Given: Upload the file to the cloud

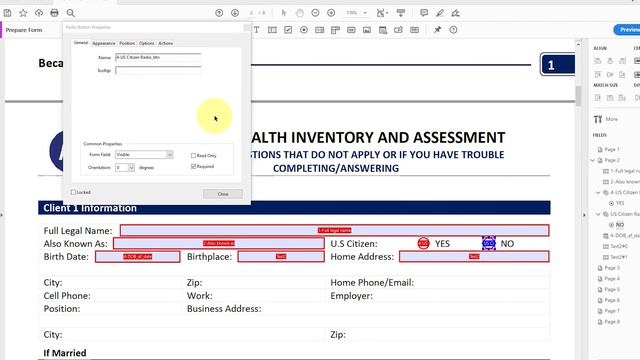Looking at the screenshot, I should (39, 13).
